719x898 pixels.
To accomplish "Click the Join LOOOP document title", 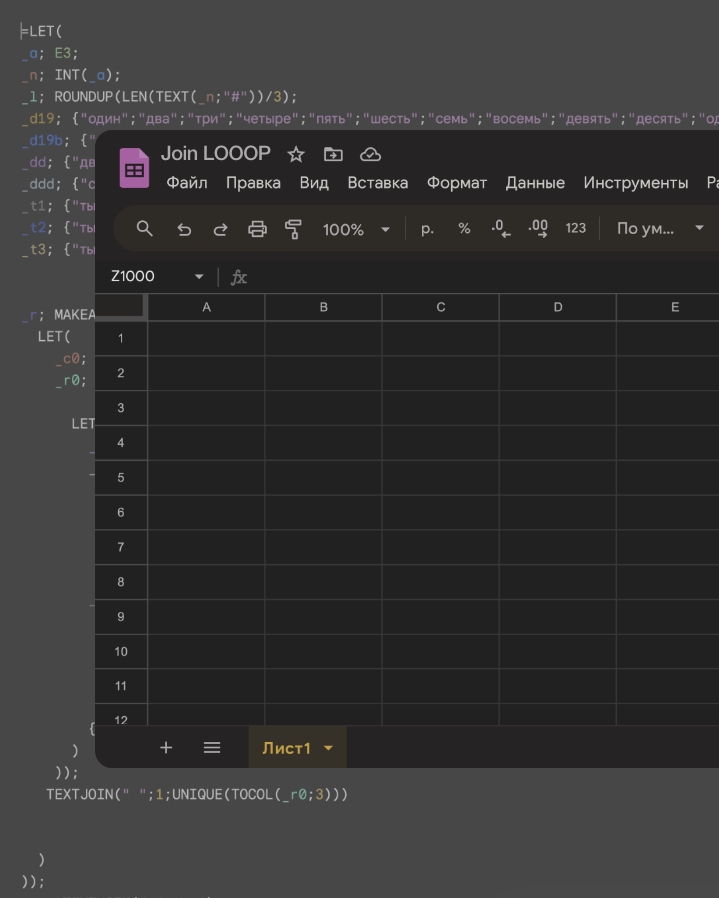I will point(215,153).
